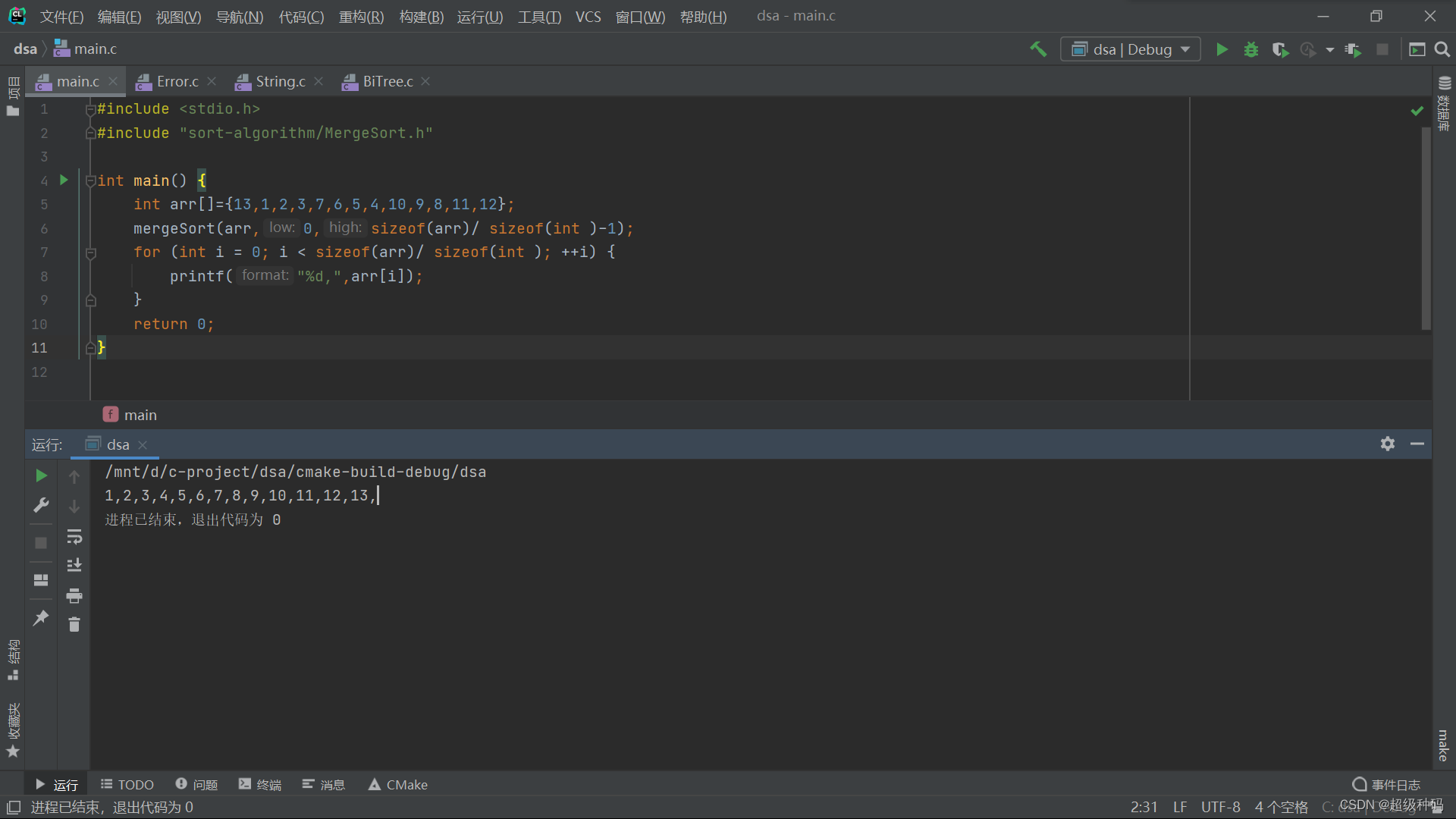The height and width of the screenshot is (819, 1456).
Task: Click the VCS menu item
Action: coord(589,15)
